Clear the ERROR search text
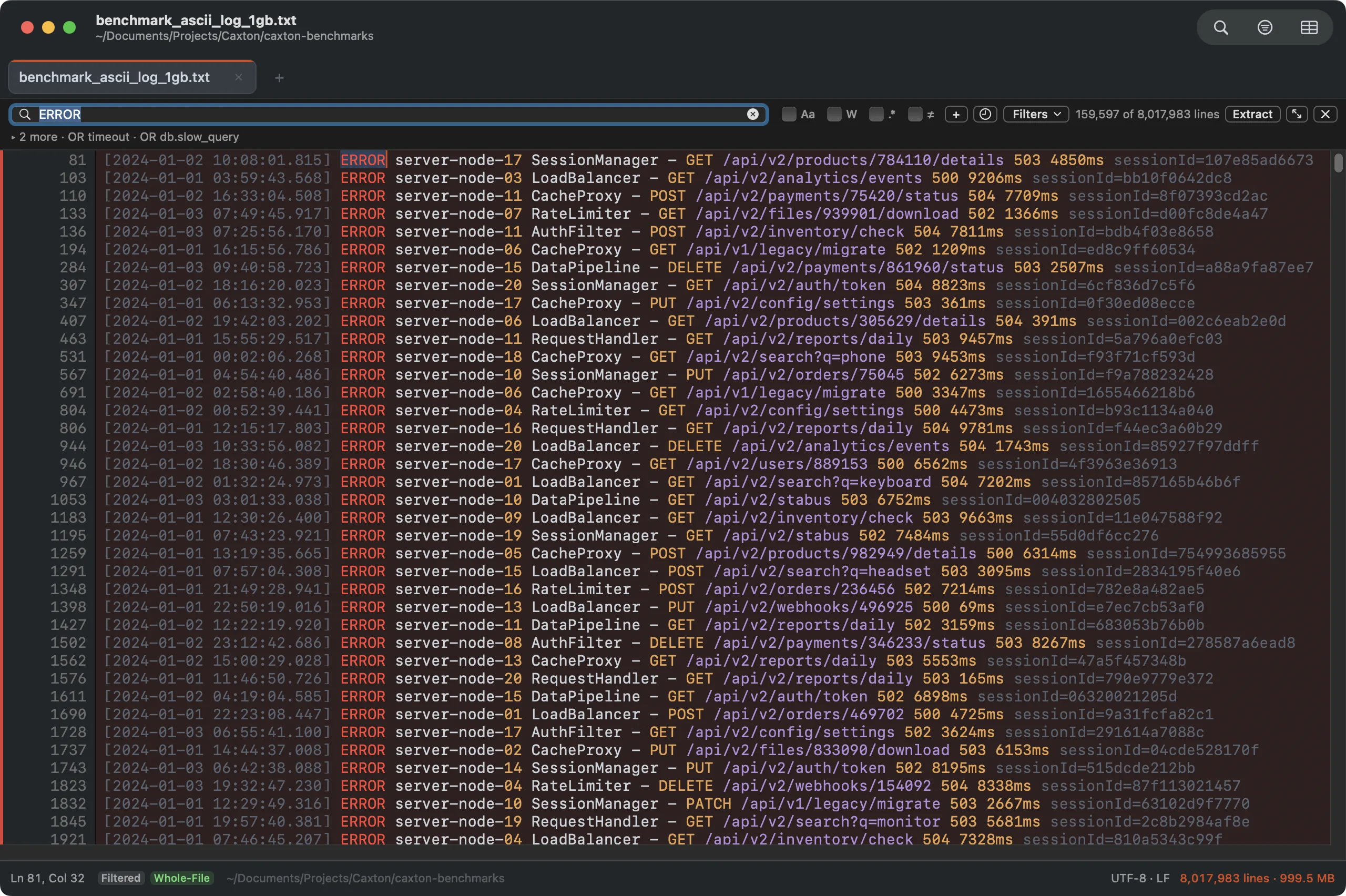 pyautogui.click(x=753, y=114)
